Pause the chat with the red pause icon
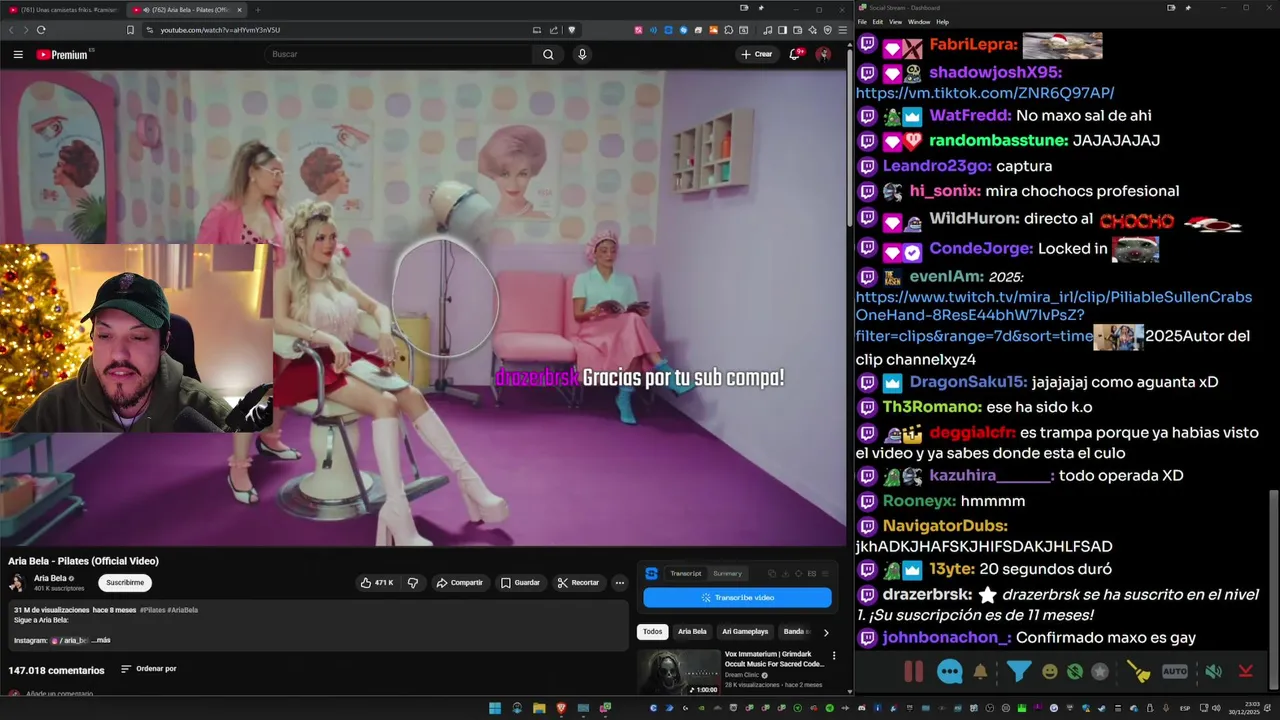Image resolution: width=1280 pixels, height=720 pixels. 913,672
